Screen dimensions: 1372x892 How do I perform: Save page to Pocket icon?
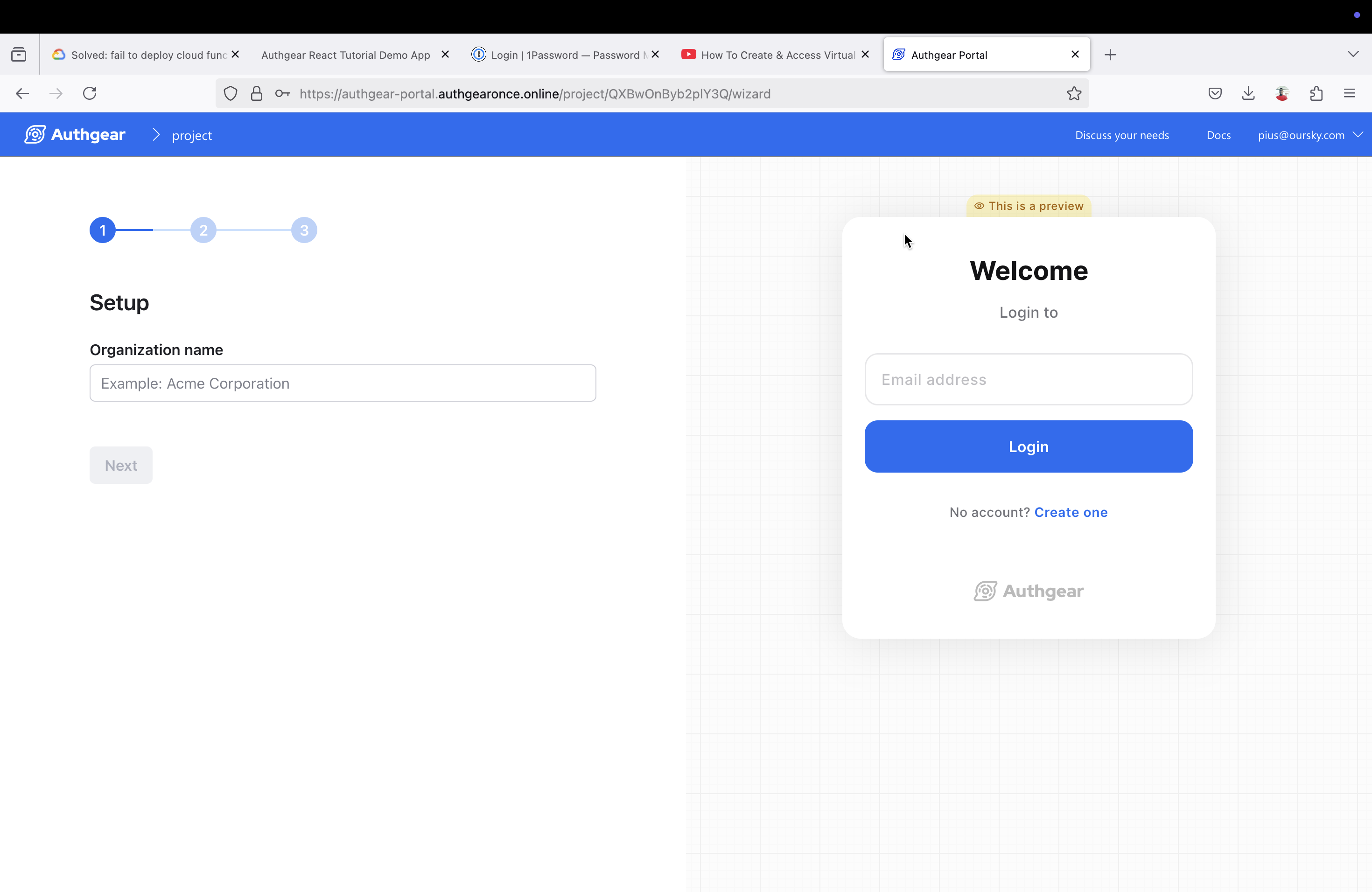(1215, 93)
